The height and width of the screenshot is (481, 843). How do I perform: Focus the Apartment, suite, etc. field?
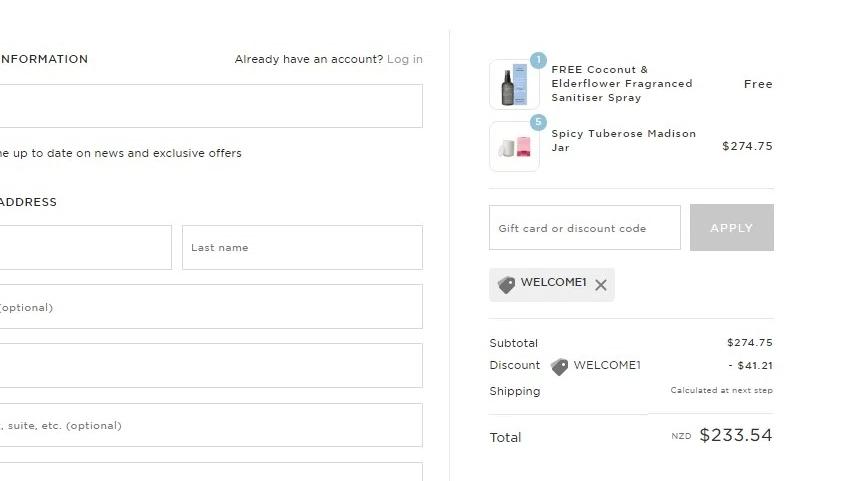pyautogui.click(x=210, y=425)
